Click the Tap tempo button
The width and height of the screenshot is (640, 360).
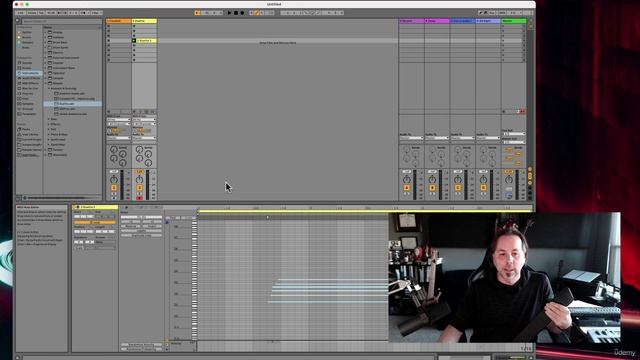[41, 13]
